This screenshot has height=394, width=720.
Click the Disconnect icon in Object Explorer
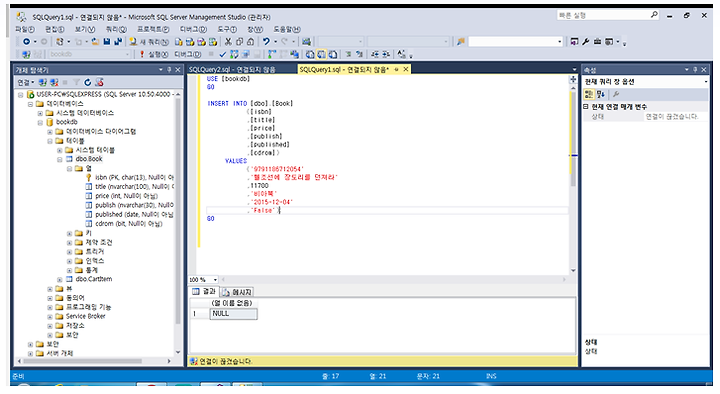coord(54,83)
